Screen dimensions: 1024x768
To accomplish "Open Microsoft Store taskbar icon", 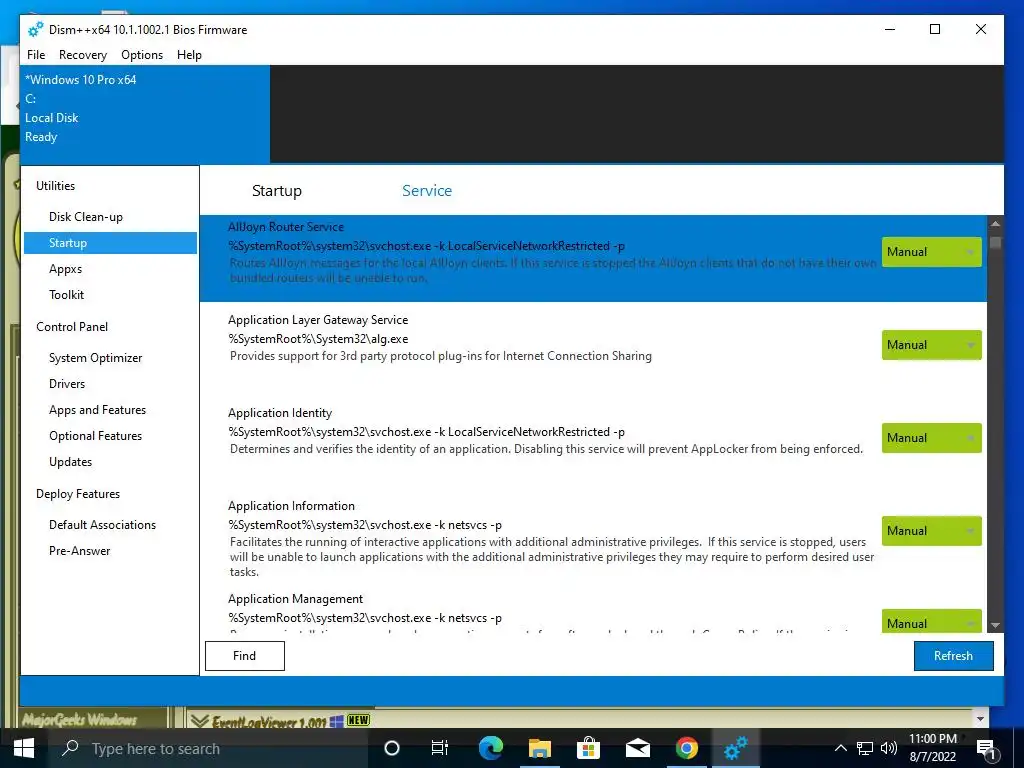I will [588, 748].
